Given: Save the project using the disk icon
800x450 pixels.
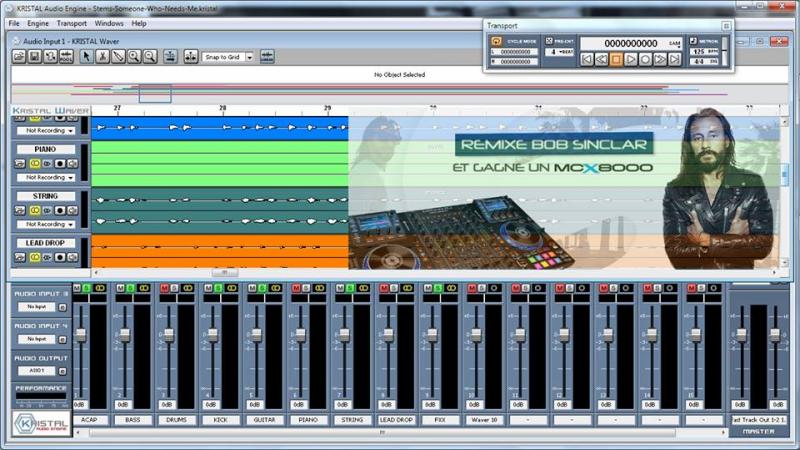Looking at the screenshot, I should click(35, 57).
